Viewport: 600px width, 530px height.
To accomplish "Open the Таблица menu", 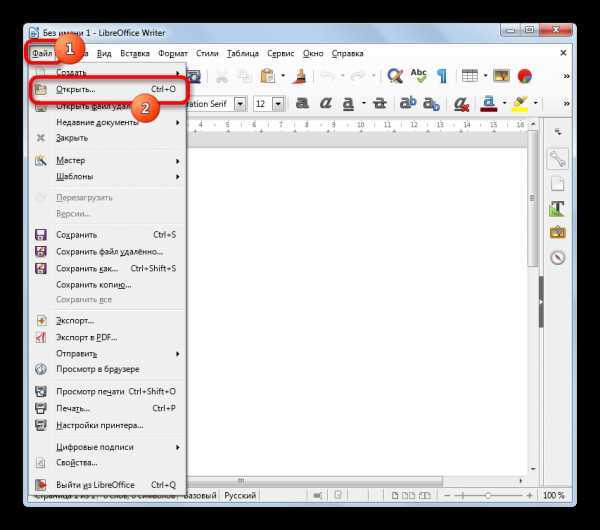I will click(243, 53).
